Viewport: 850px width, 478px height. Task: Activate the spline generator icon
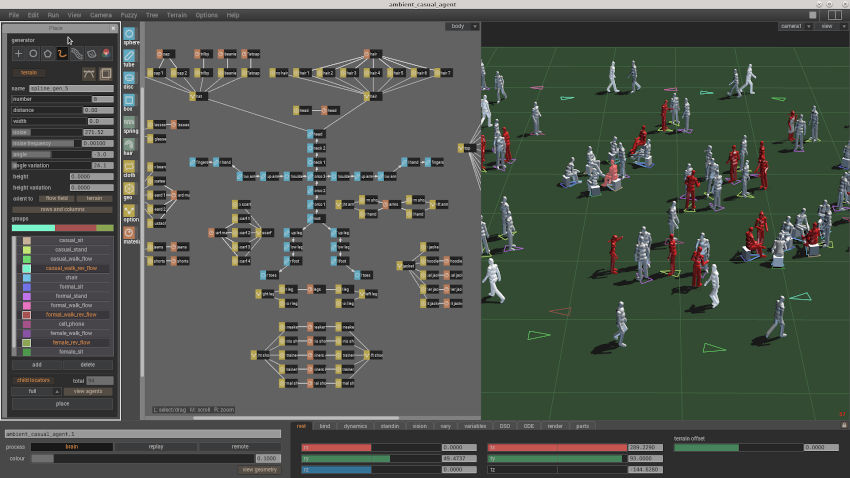coord(62,53)
